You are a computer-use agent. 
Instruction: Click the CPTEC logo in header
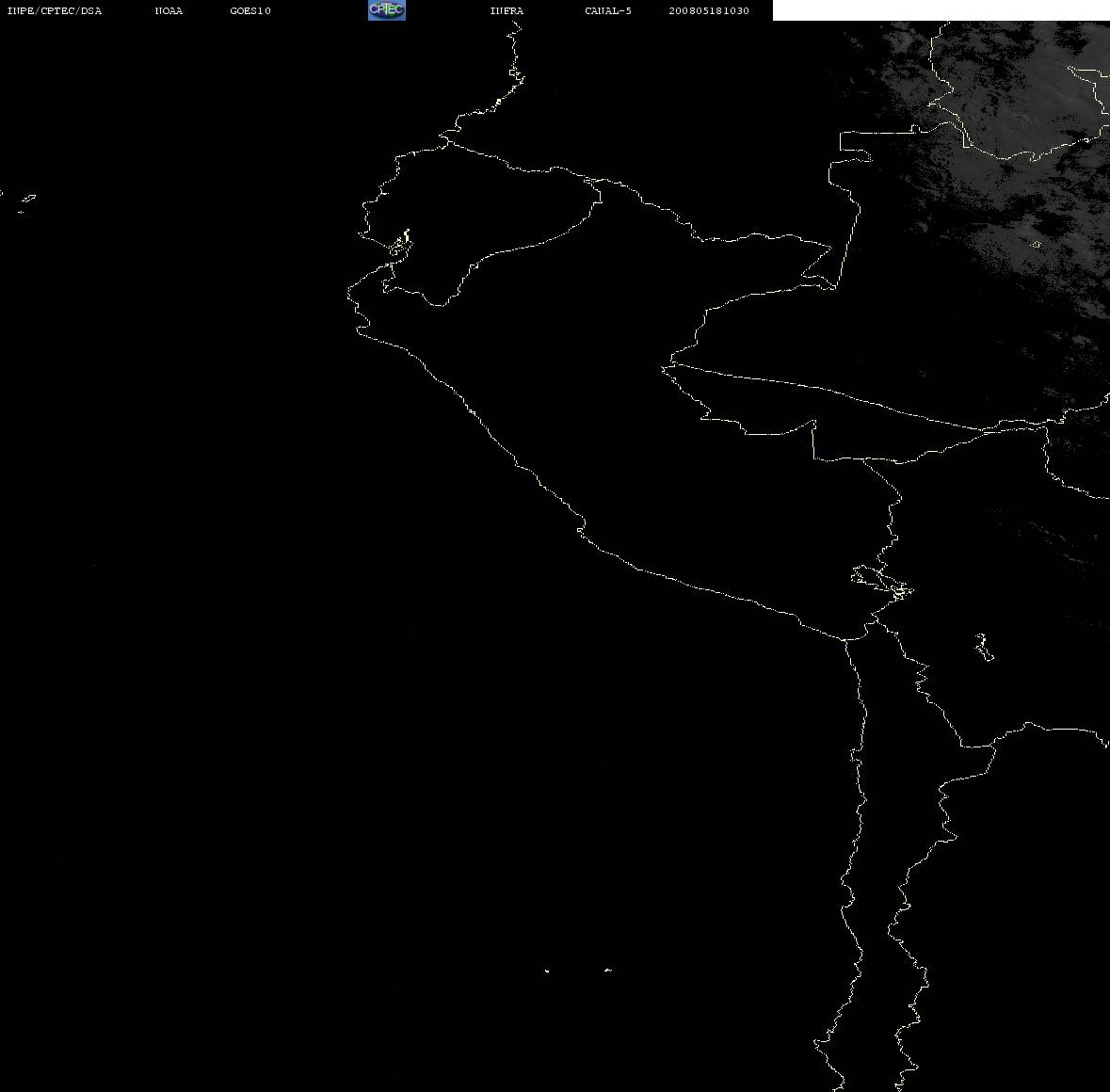387,10
